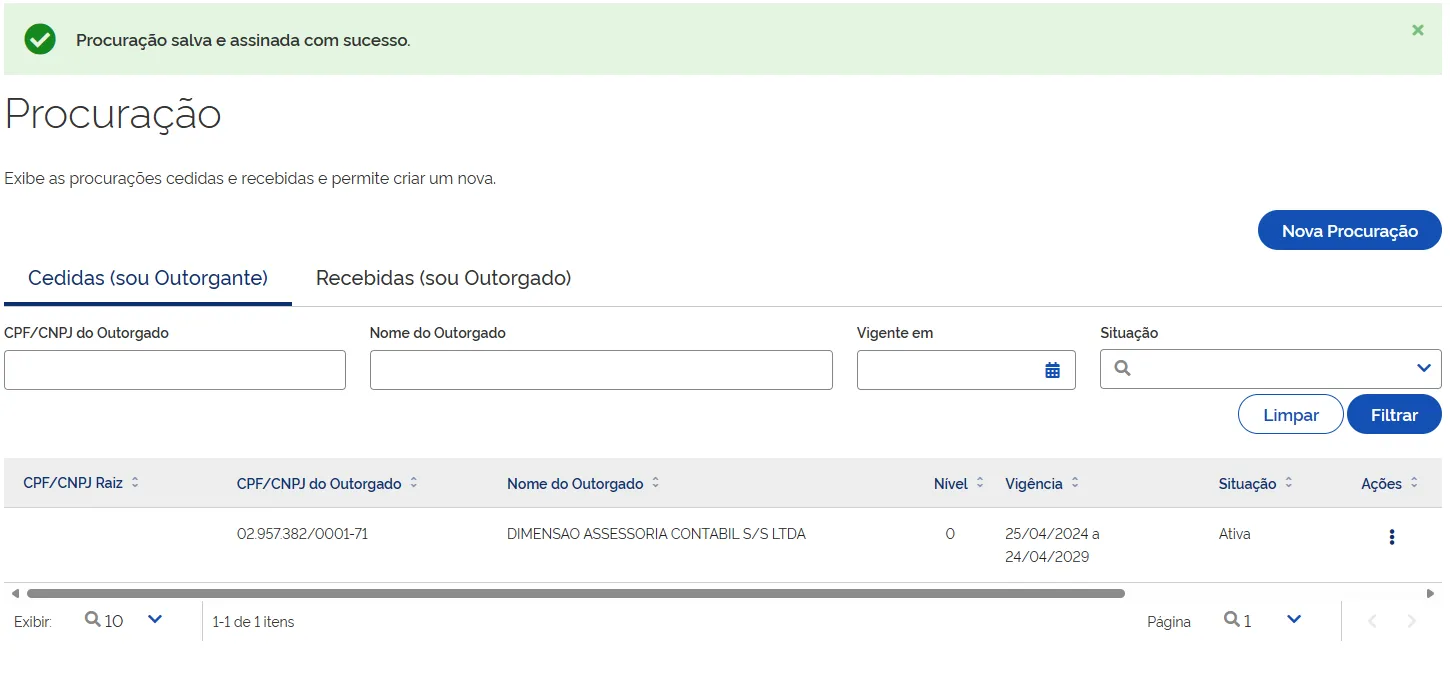
Task: Focus Vigente em date field
Action: tap(966, 370)
